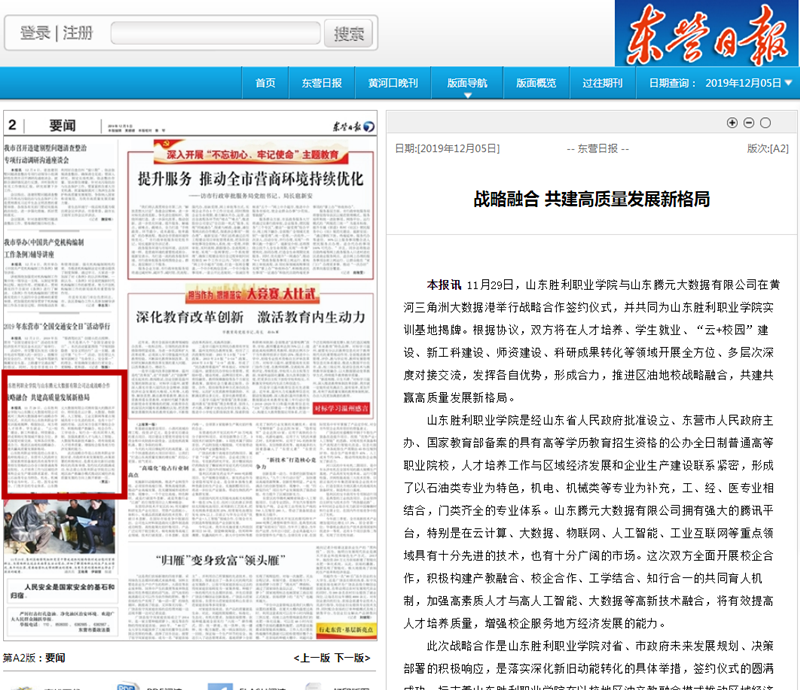800x690 pixels.
Task: Click the 版次:[A2] label
Action: (x=768, y=149)
